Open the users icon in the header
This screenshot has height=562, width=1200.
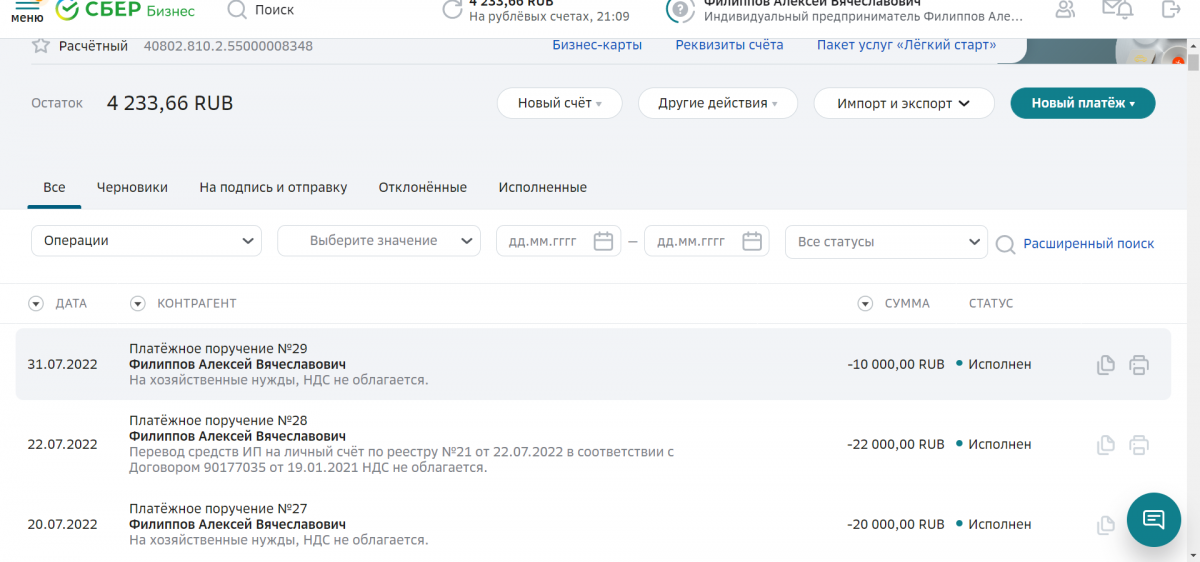pos(1065,10)
